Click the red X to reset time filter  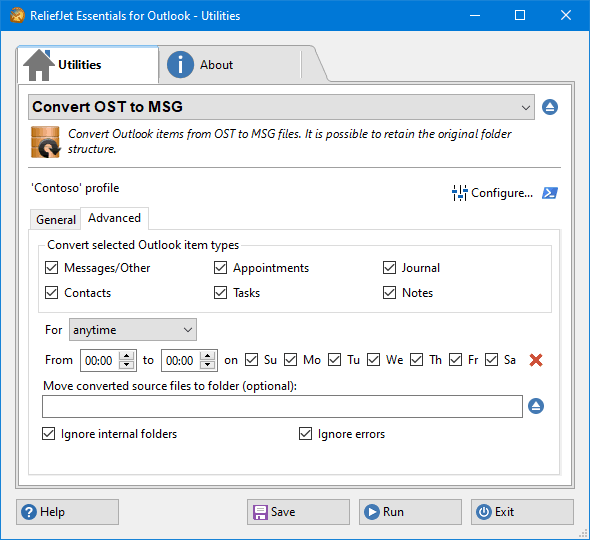tap(536, 360)
